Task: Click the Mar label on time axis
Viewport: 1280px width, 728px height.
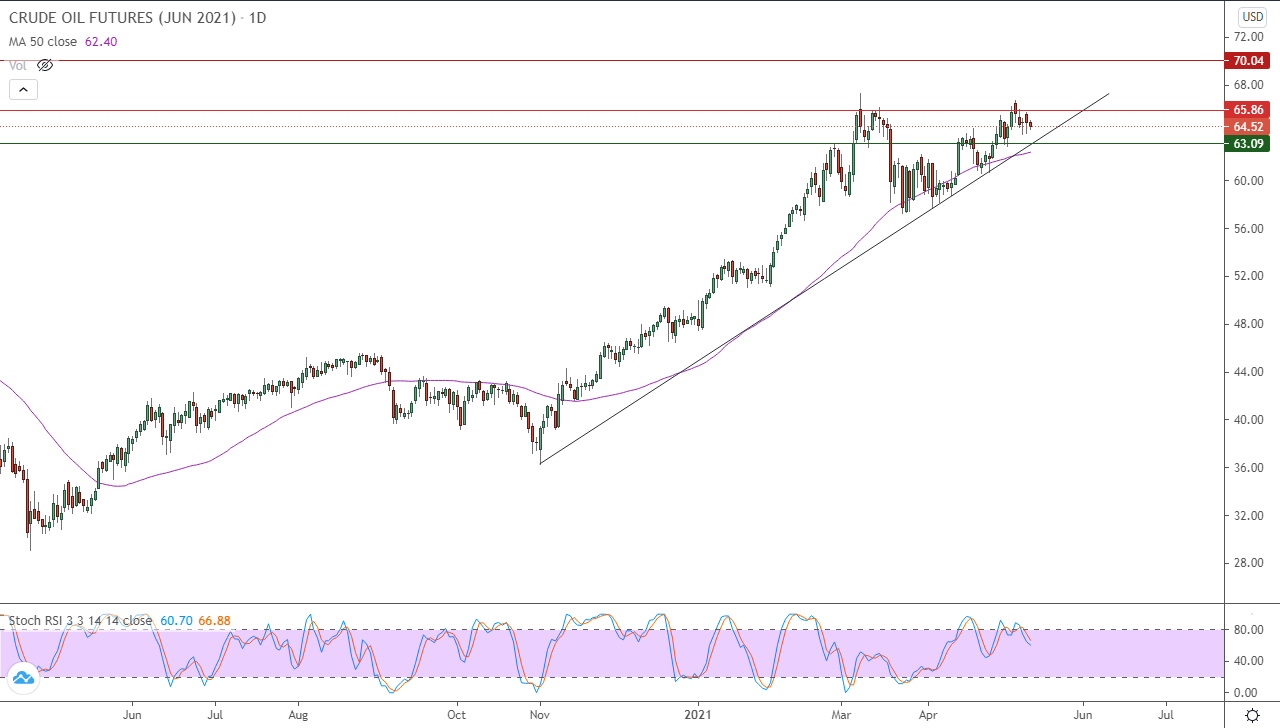Action: coord(841,716)
